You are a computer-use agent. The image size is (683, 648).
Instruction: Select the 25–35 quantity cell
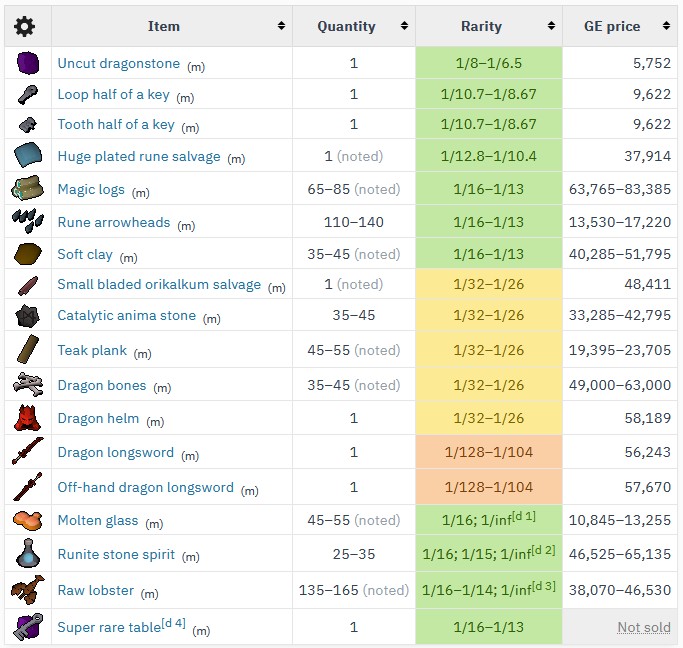point(354,554)
